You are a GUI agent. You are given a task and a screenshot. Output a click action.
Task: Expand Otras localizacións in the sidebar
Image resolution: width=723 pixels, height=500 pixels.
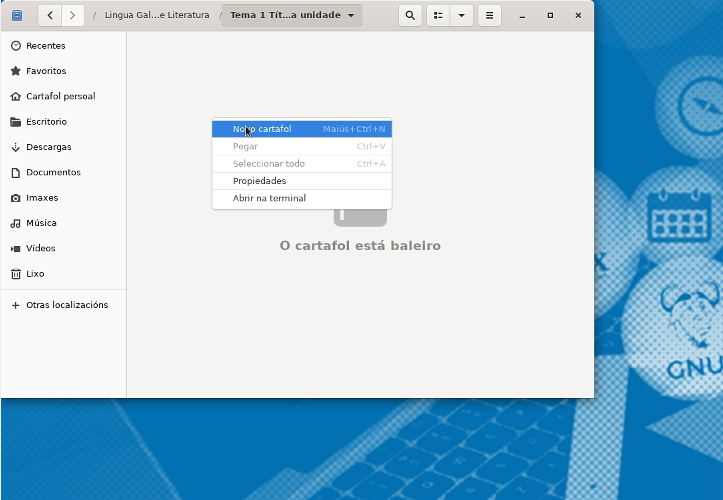(x=66, y=305)
